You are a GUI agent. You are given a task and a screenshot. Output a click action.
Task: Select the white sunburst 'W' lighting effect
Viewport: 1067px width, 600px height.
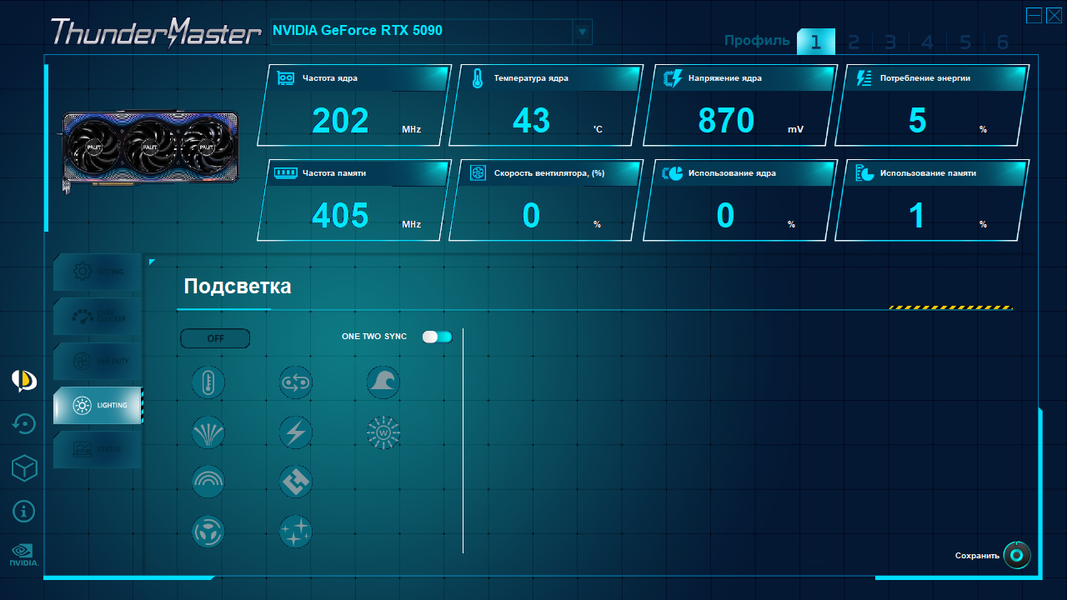point(383,433)
